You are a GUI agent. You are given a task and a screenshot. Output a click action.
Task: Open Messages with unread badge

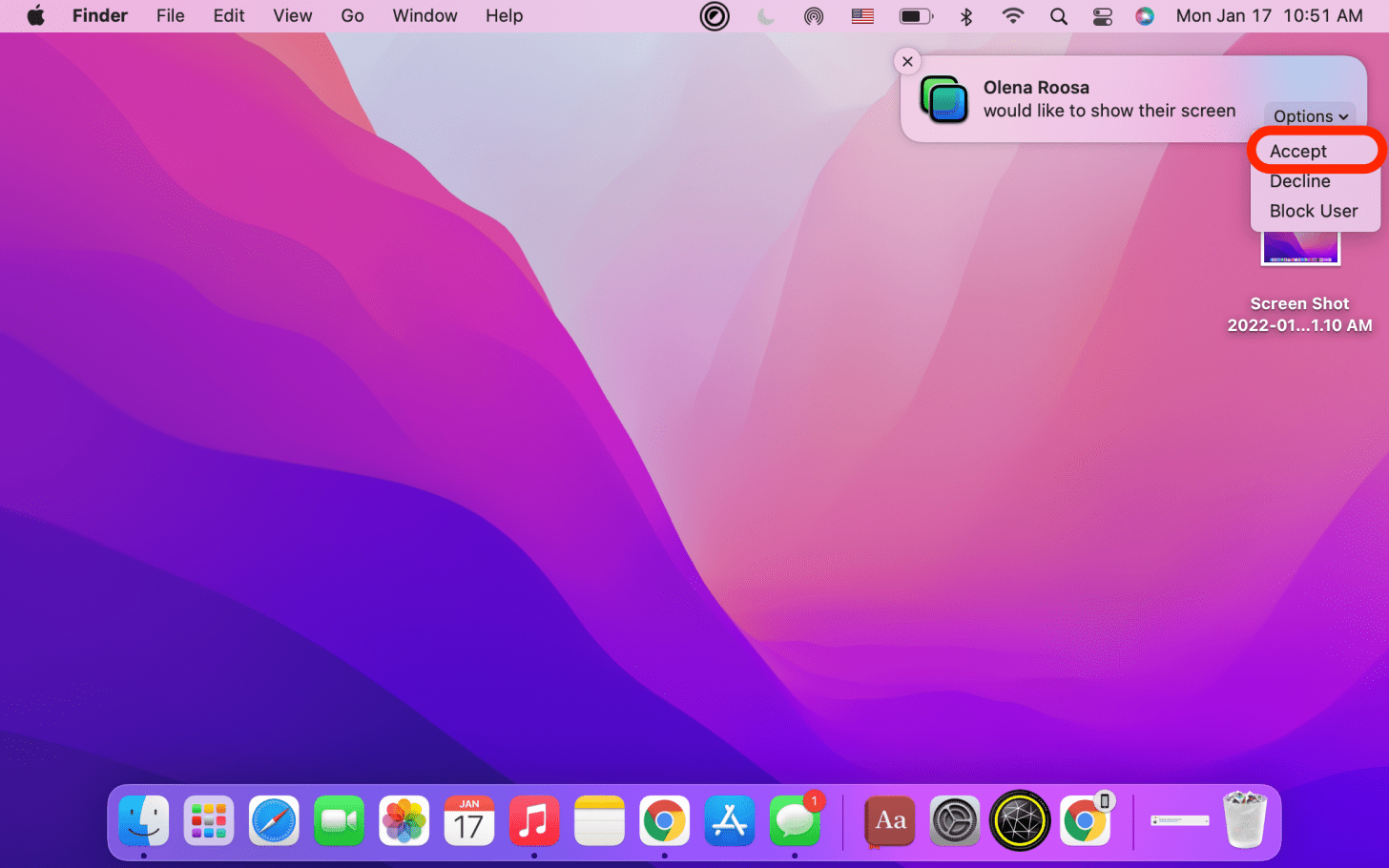click(x=795, y=820)
